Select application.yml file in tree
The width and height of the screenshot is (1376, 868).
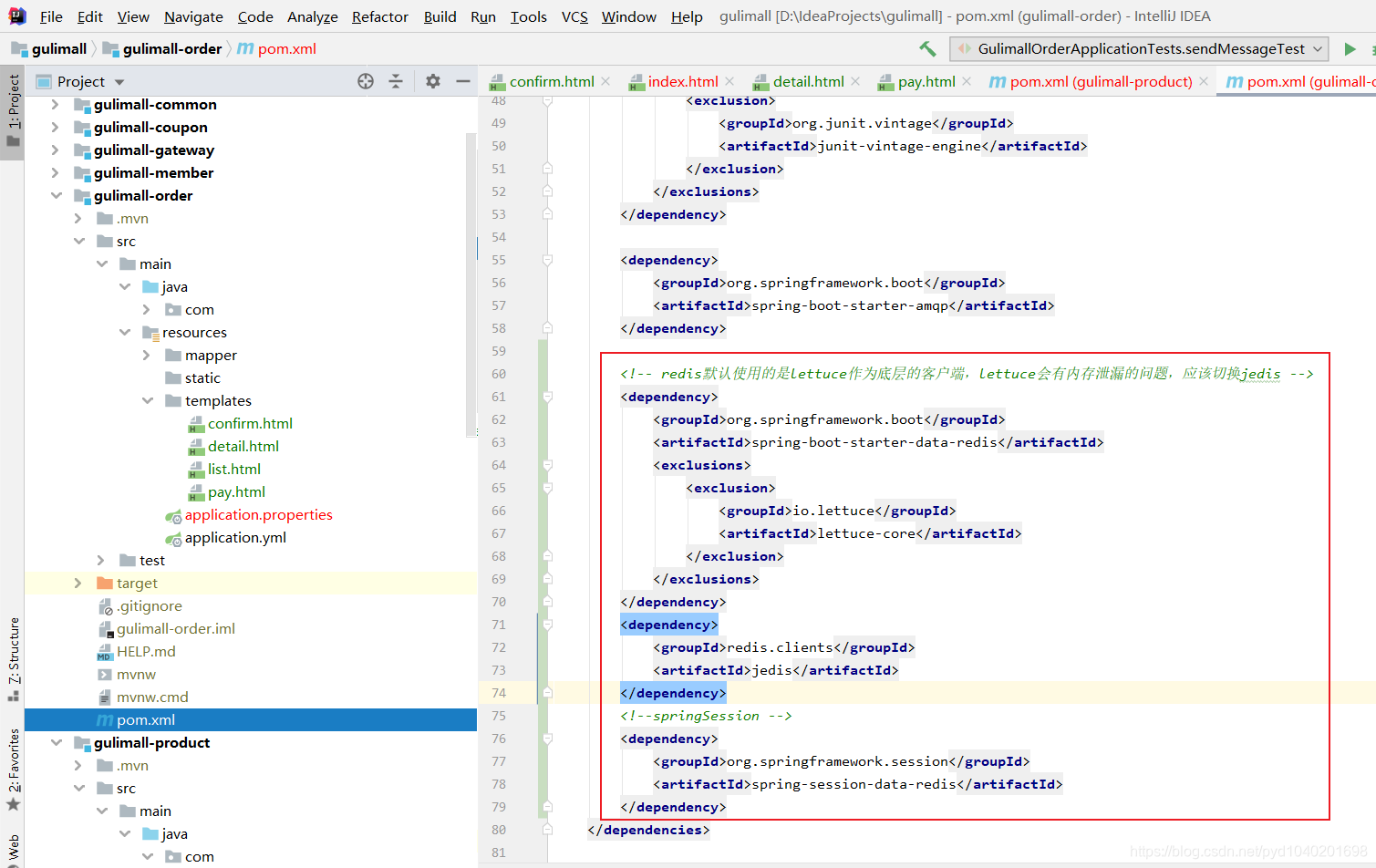235,537
